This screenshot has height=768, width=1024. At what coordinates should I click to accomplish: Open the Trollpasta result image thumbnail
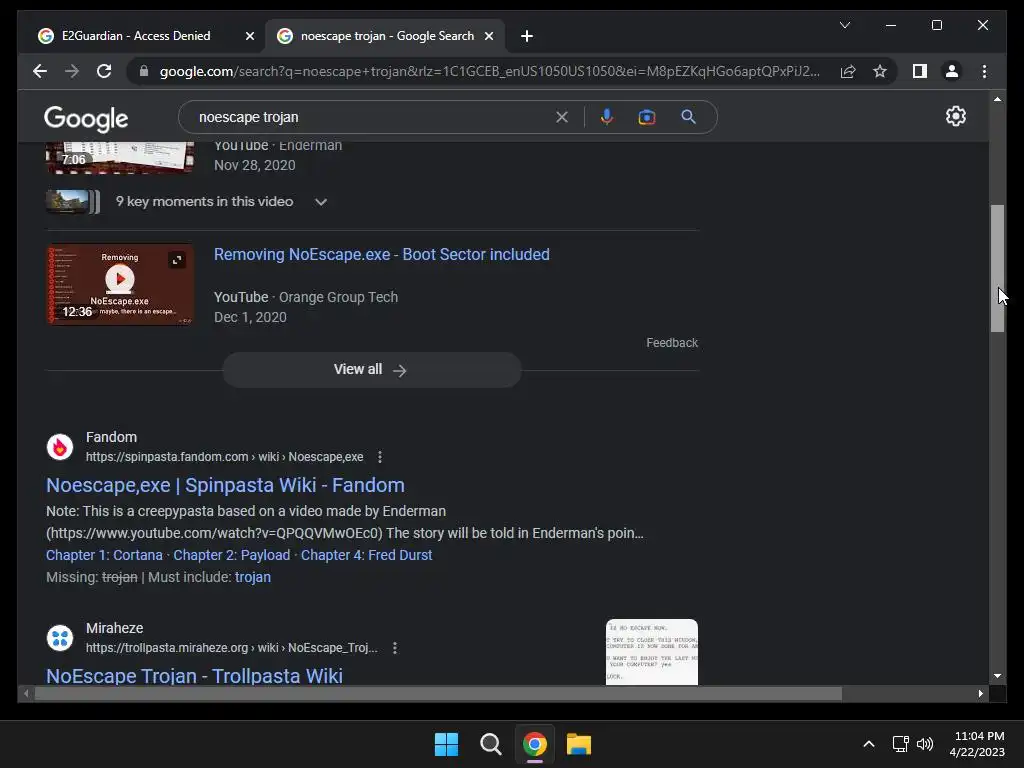[x=652, y=652]
